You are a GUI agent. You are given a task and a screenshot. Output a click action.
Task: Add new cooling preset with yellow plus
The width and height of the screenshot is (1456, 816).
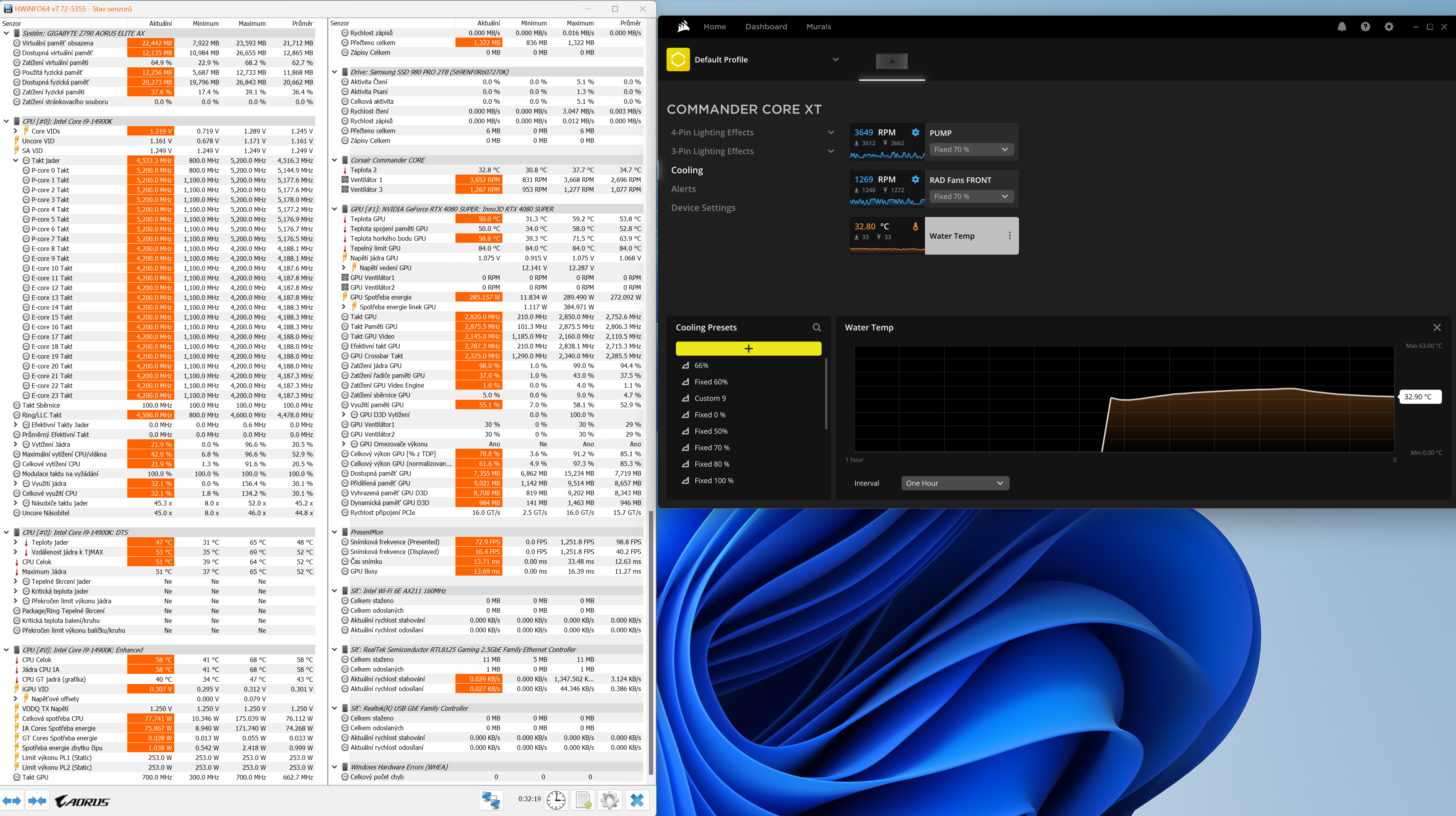[x=748, y=348]
